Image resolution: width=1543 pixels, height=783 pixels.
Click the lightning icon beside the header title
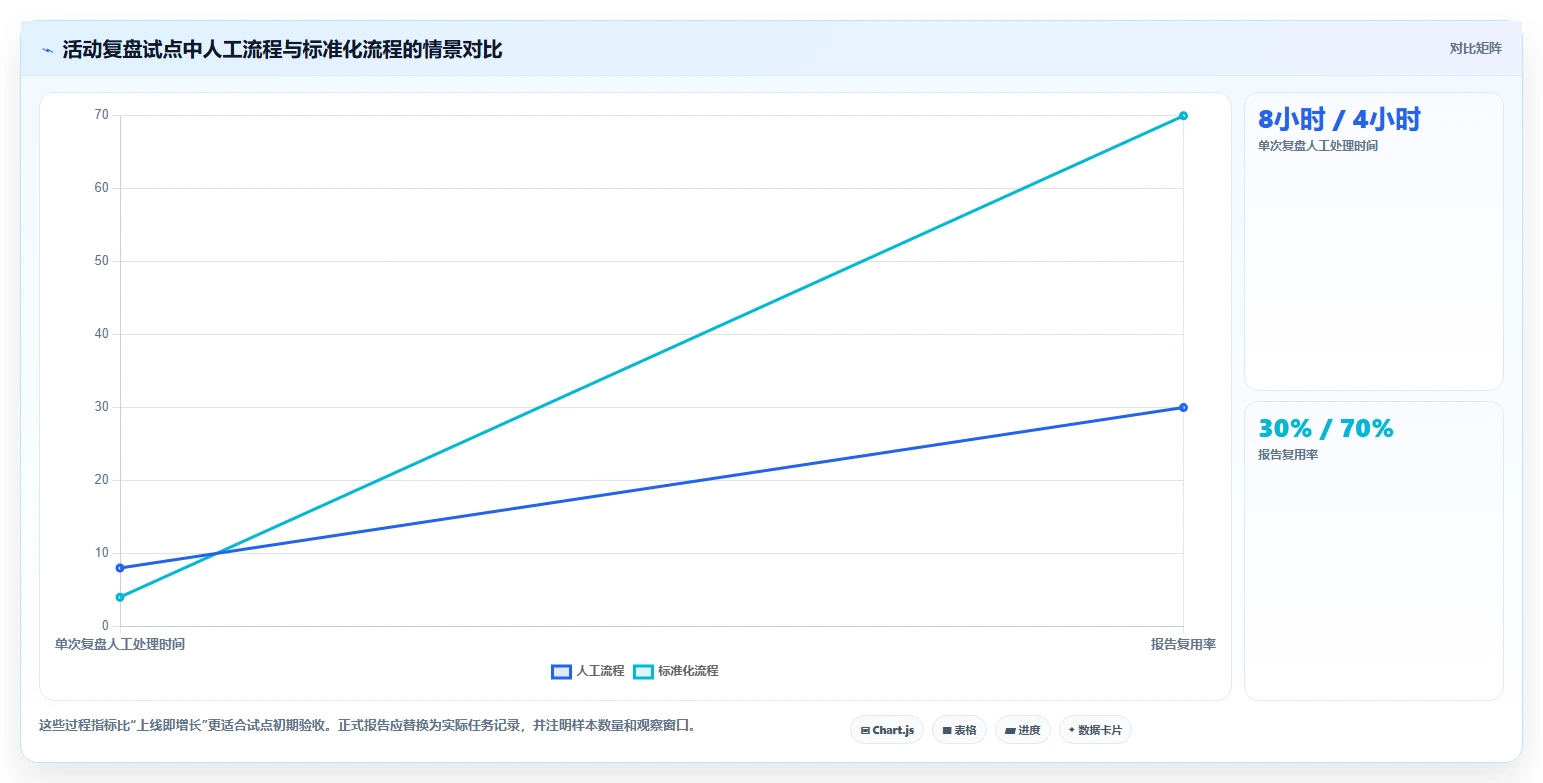[47, 49]
